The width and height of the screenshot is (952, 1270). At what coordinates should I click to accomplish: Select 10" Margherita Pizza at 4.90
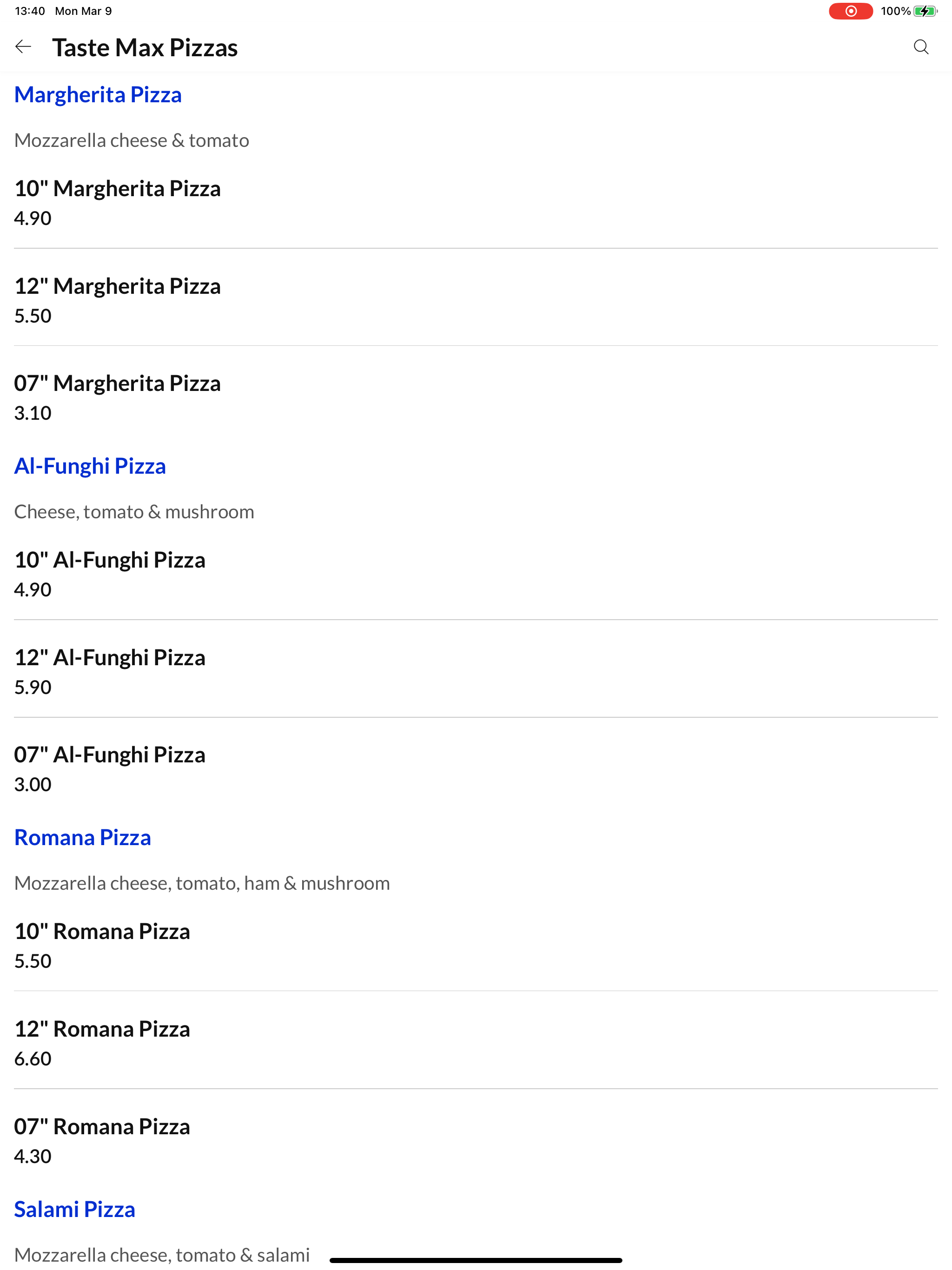pos(476,203)
